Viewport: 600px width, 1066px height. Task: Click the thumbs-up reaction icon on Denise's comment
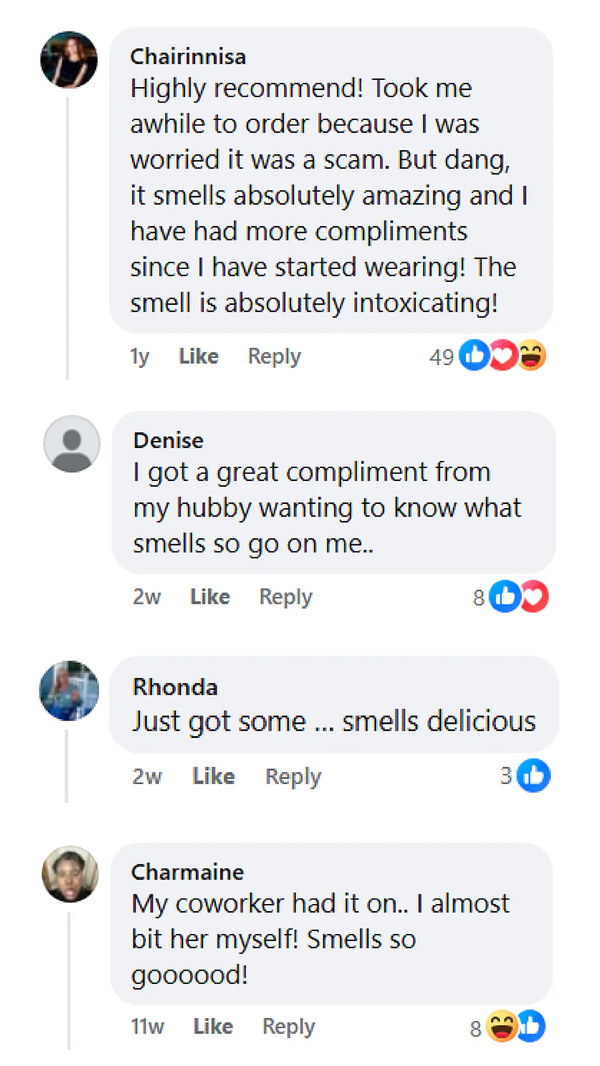point(505,597)
